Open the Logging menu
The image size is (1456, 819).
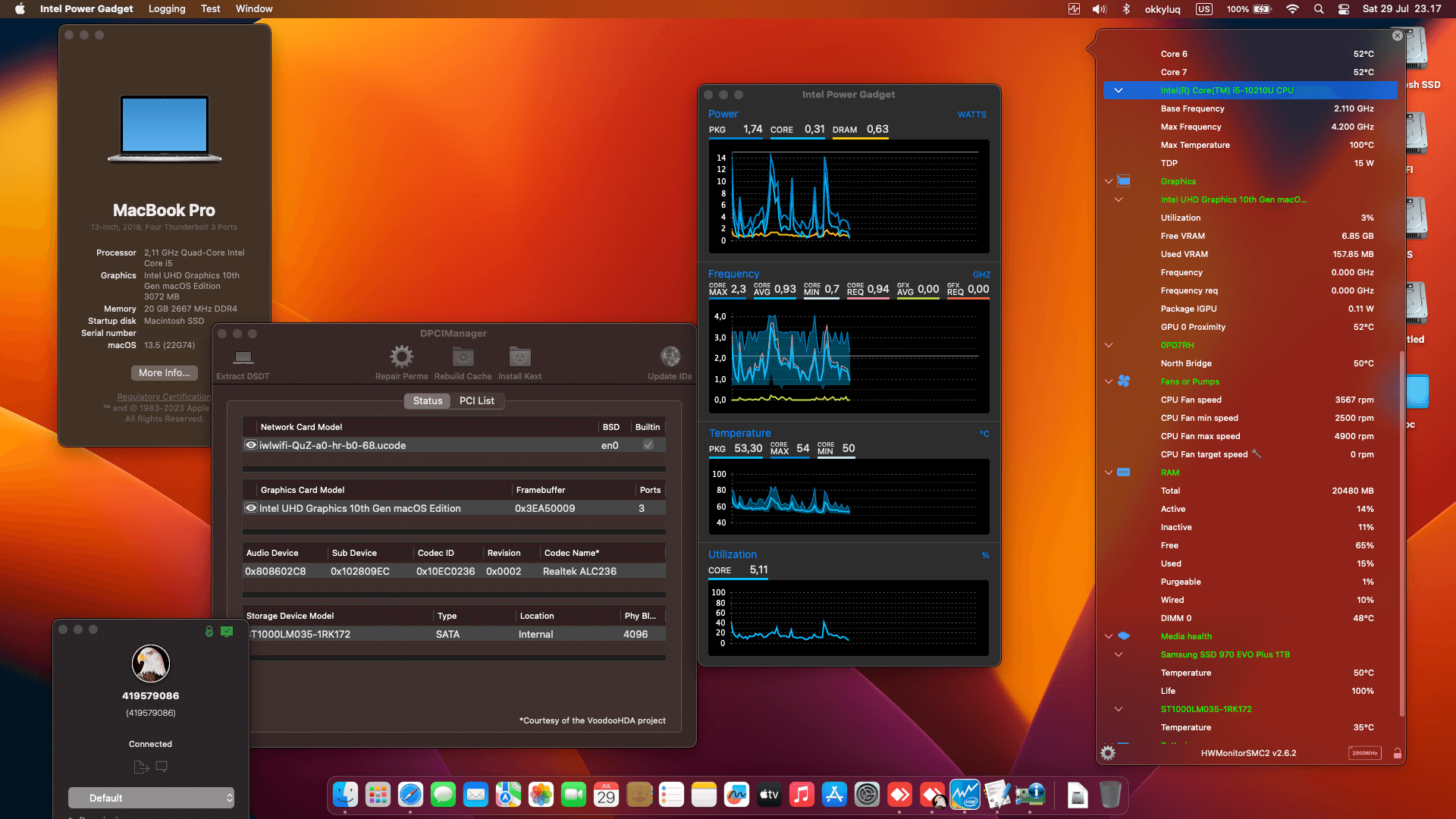[167, 9]
